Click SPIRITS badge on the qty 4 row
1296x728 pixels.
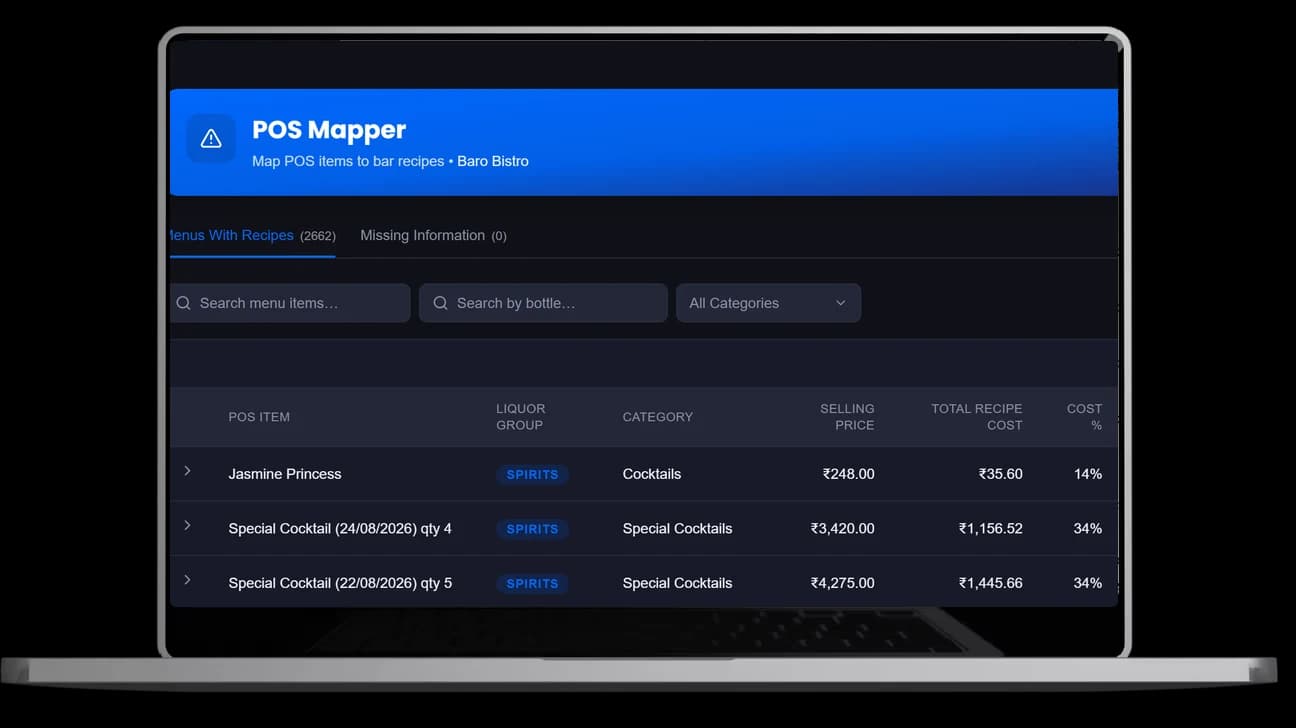tap(532, 529)
